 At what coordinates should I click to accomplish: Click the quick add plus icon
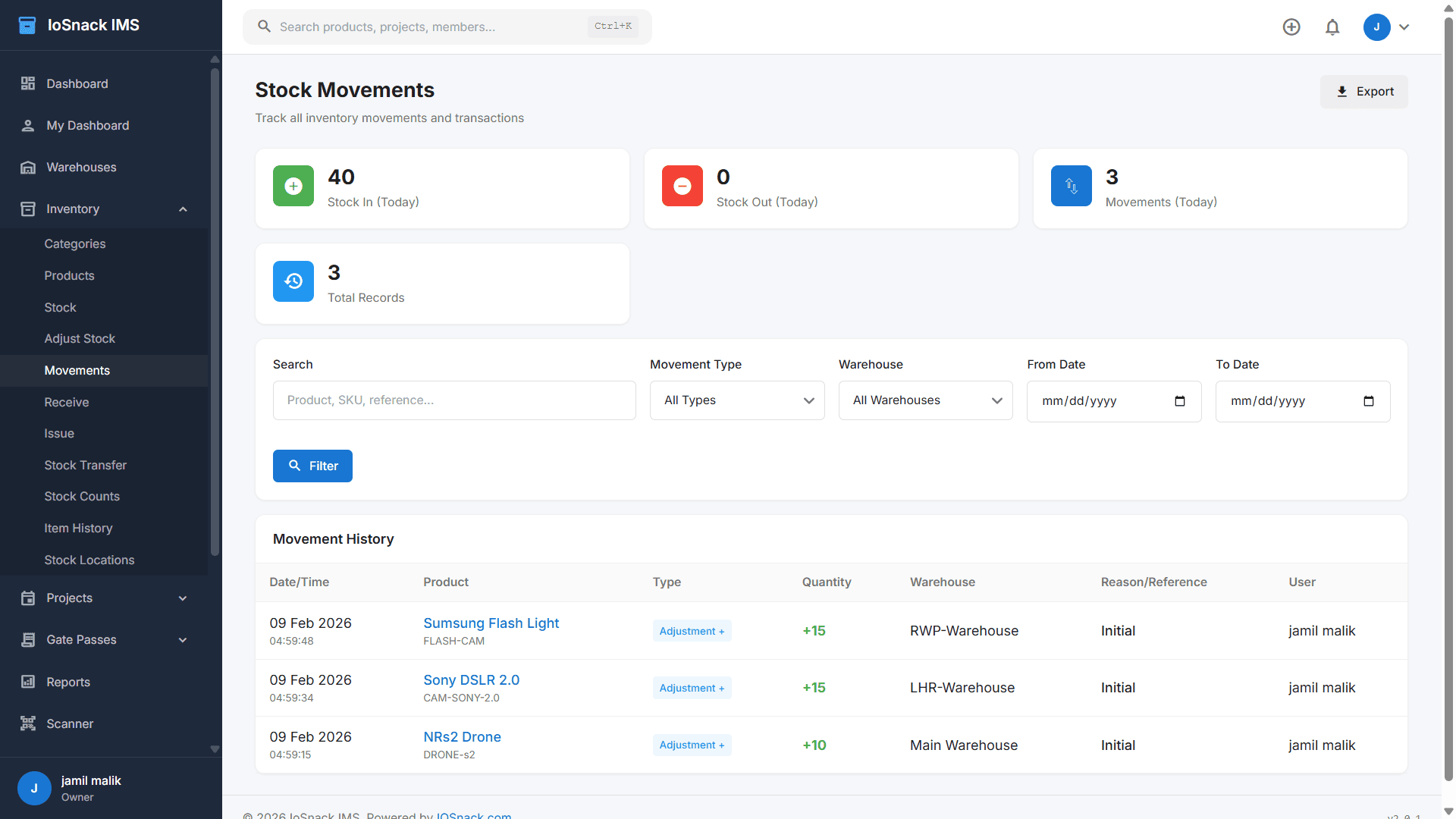coord(1291,27)
